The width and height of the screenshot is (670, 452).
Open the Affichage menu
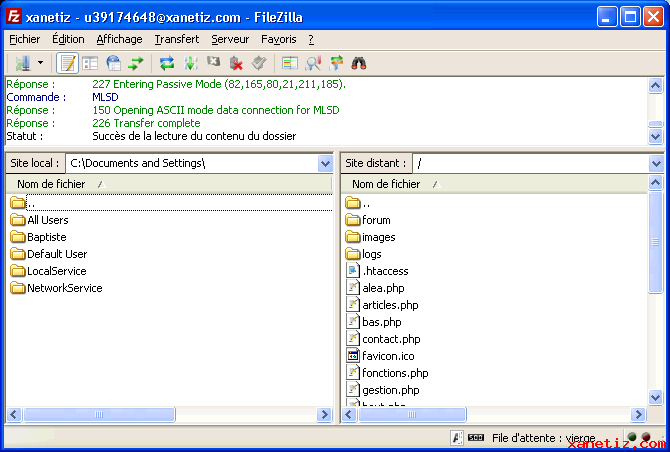coord(119,39)
